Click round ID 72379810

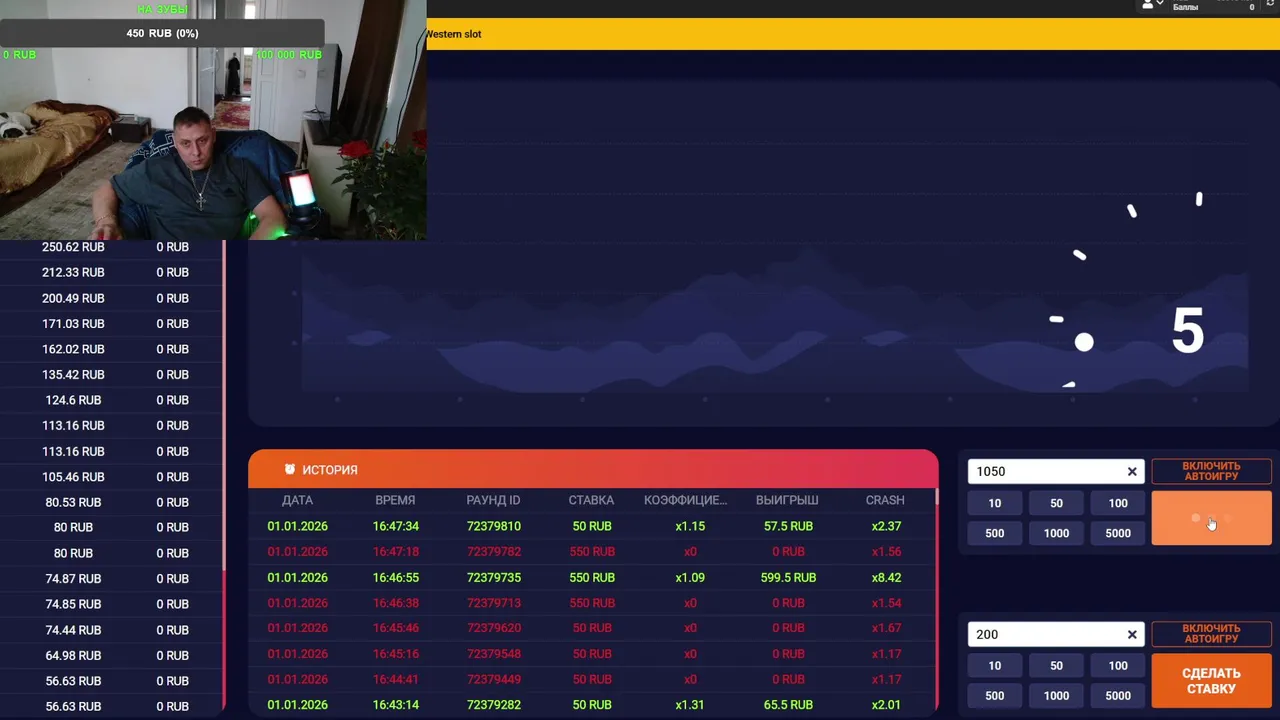[493, 526]
